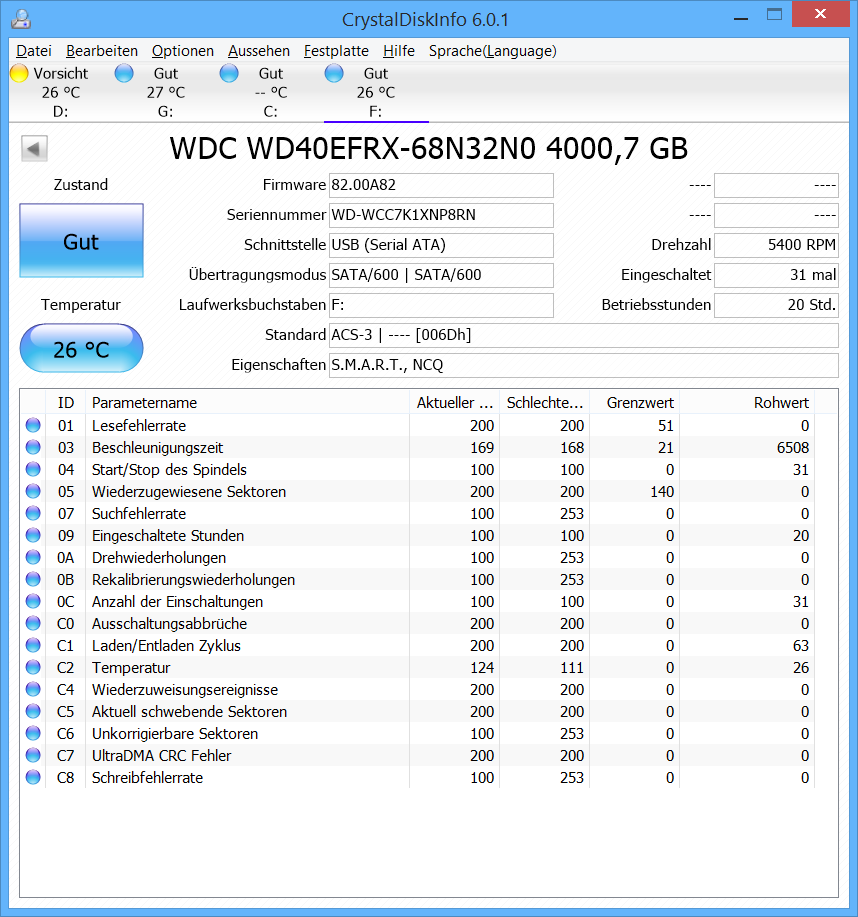Click the status dot of Suchfehlerrate row
858x917 pixels.
pos(33,513)
